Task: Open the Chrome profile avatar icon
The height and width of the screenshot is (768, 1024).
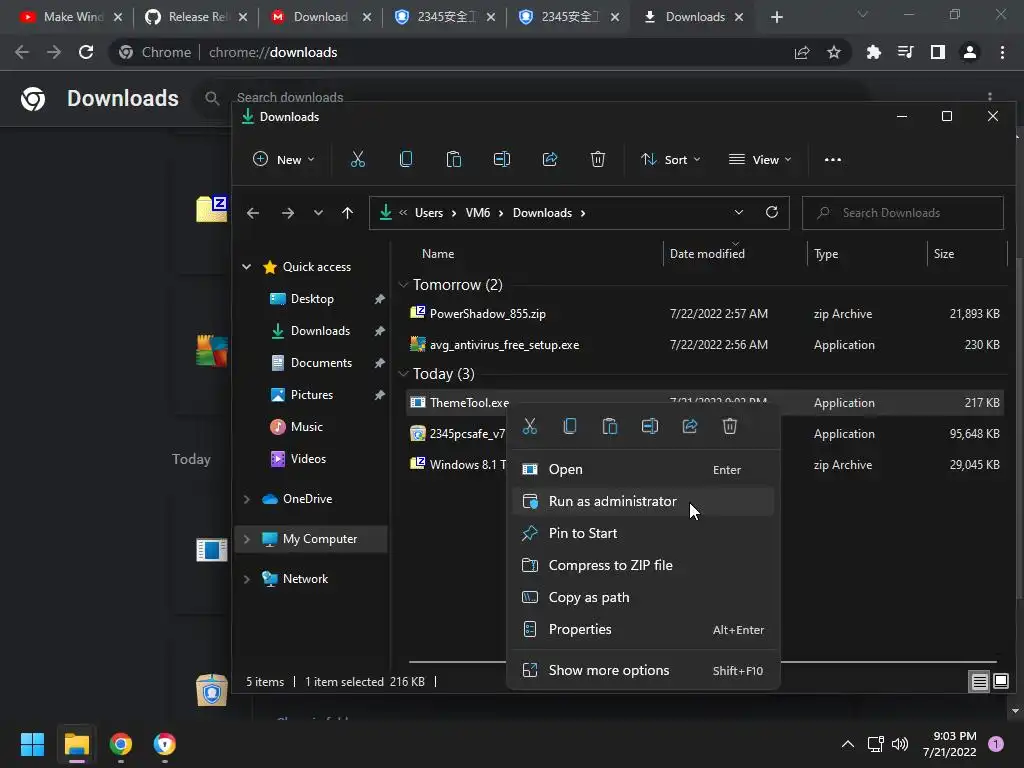Action: (970, 52)
